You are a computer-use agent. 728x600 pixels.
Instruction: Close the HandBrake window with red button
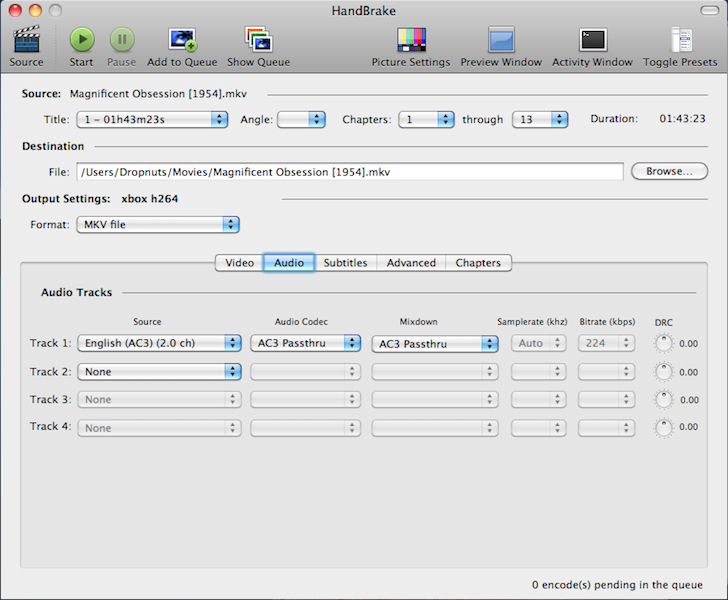(x=15, y=10)
